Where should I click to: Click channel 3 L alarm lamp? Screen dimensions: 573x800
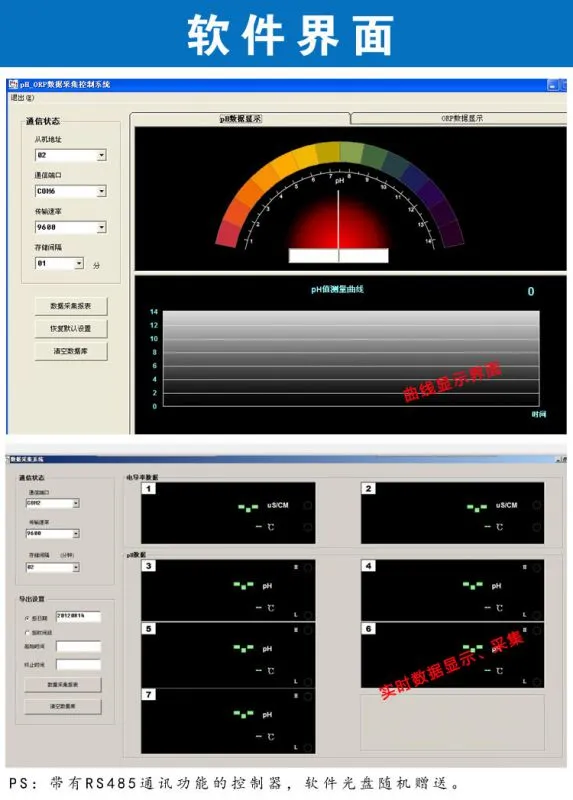click(308, 615)
